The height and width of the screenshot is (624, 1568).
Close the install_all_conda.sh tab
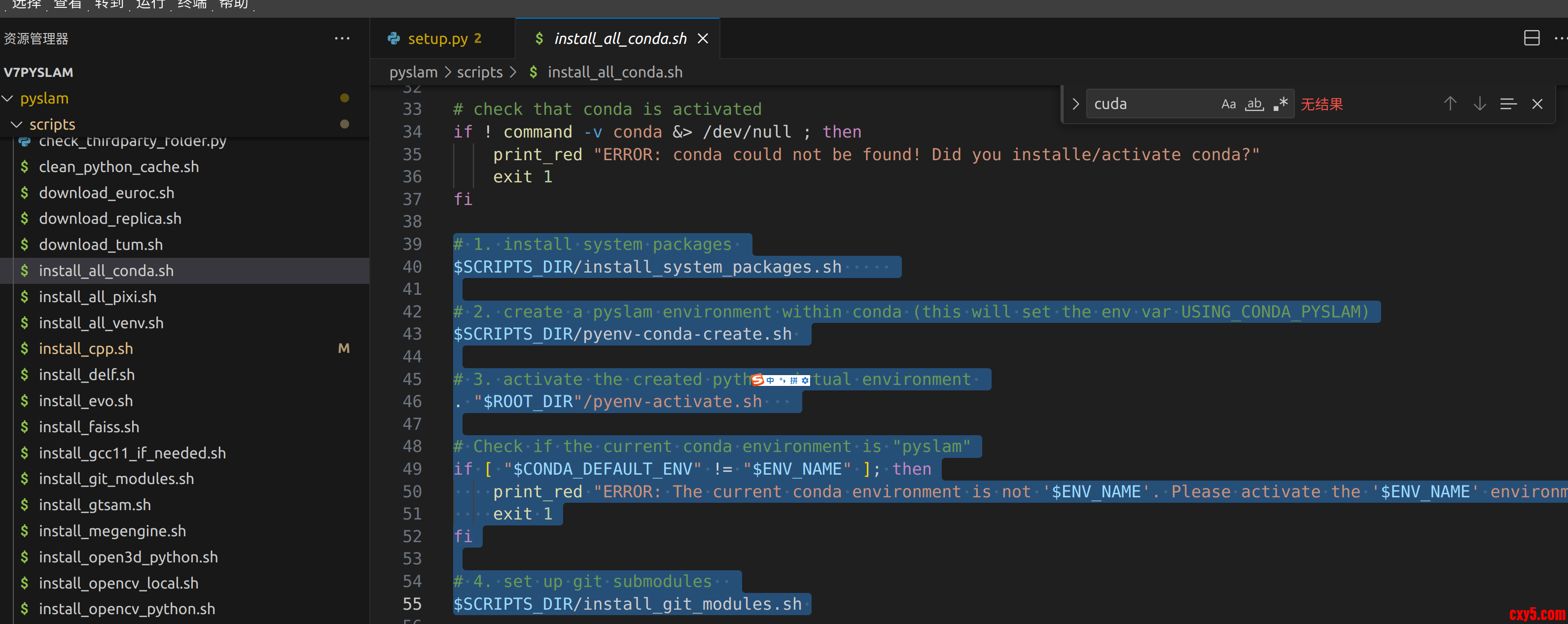[x=703, y=38]
